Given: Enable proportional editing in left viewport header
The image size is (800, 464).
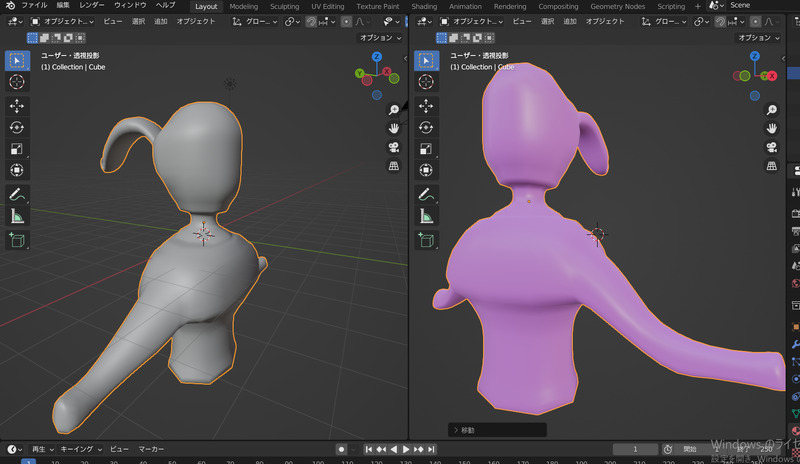Looking at the screenshot, I should (346, 21).
